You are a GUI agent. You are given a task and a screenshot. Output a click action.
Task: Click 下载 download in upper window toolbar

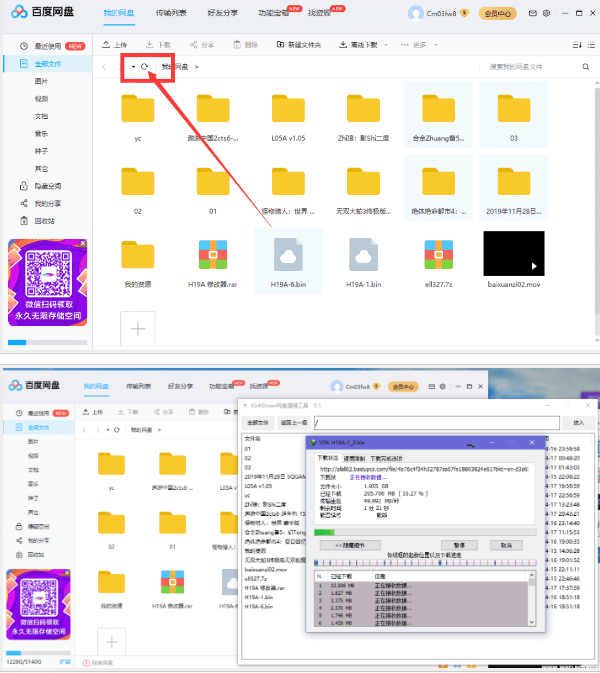[158, 45]
